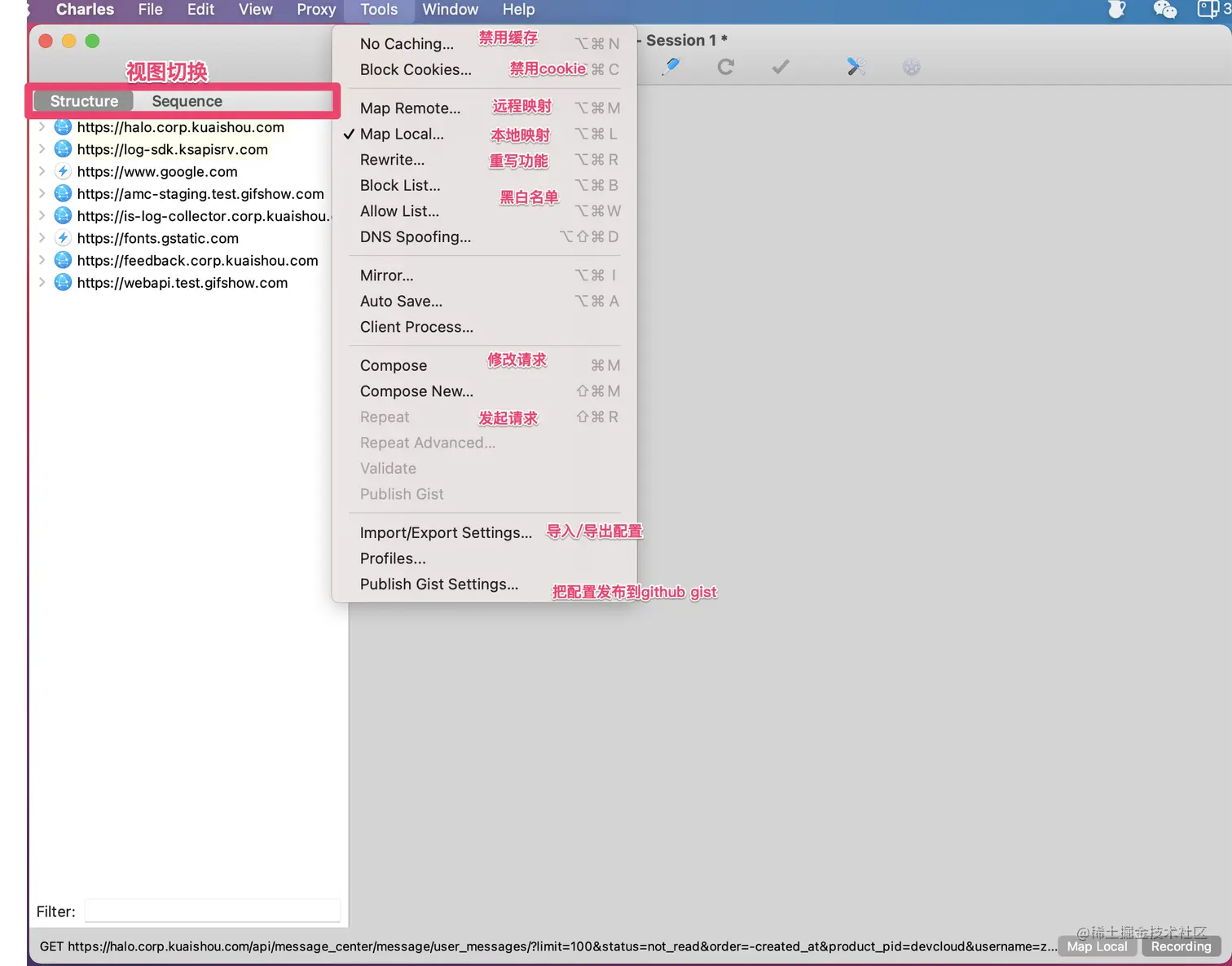
Task: Expand the feedback.corp.kuaishou.com tree node
Action: [42, 260]
